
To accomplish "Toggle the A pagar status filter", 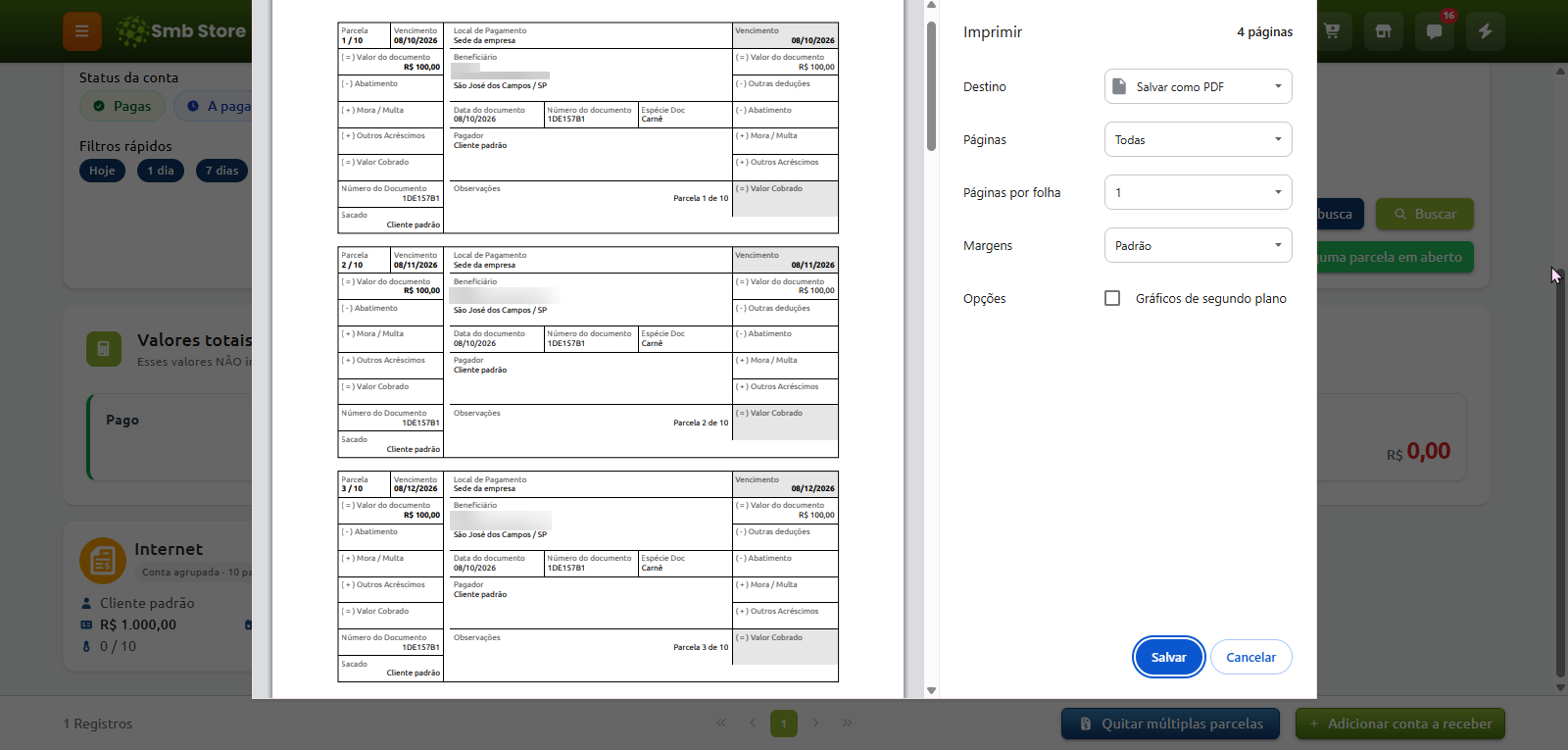I will [x=214, y=106].
